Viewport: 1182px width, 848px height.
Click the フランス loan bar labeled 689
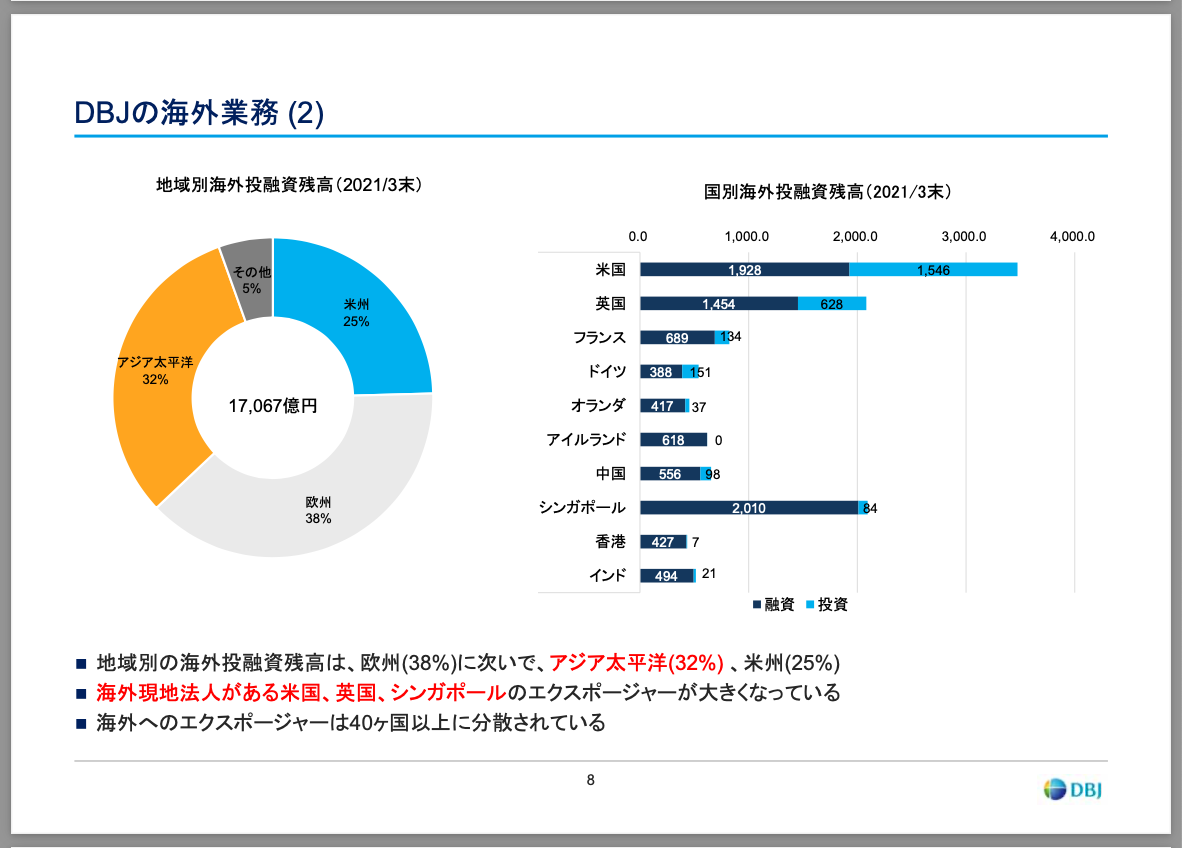click(x=678, y=338)
